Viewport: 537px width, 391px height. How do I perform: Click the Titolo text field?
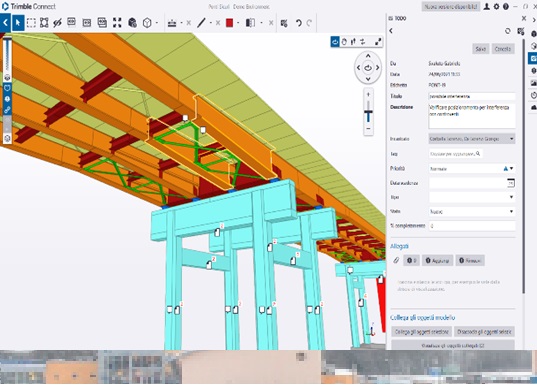(x=472, y=97)
